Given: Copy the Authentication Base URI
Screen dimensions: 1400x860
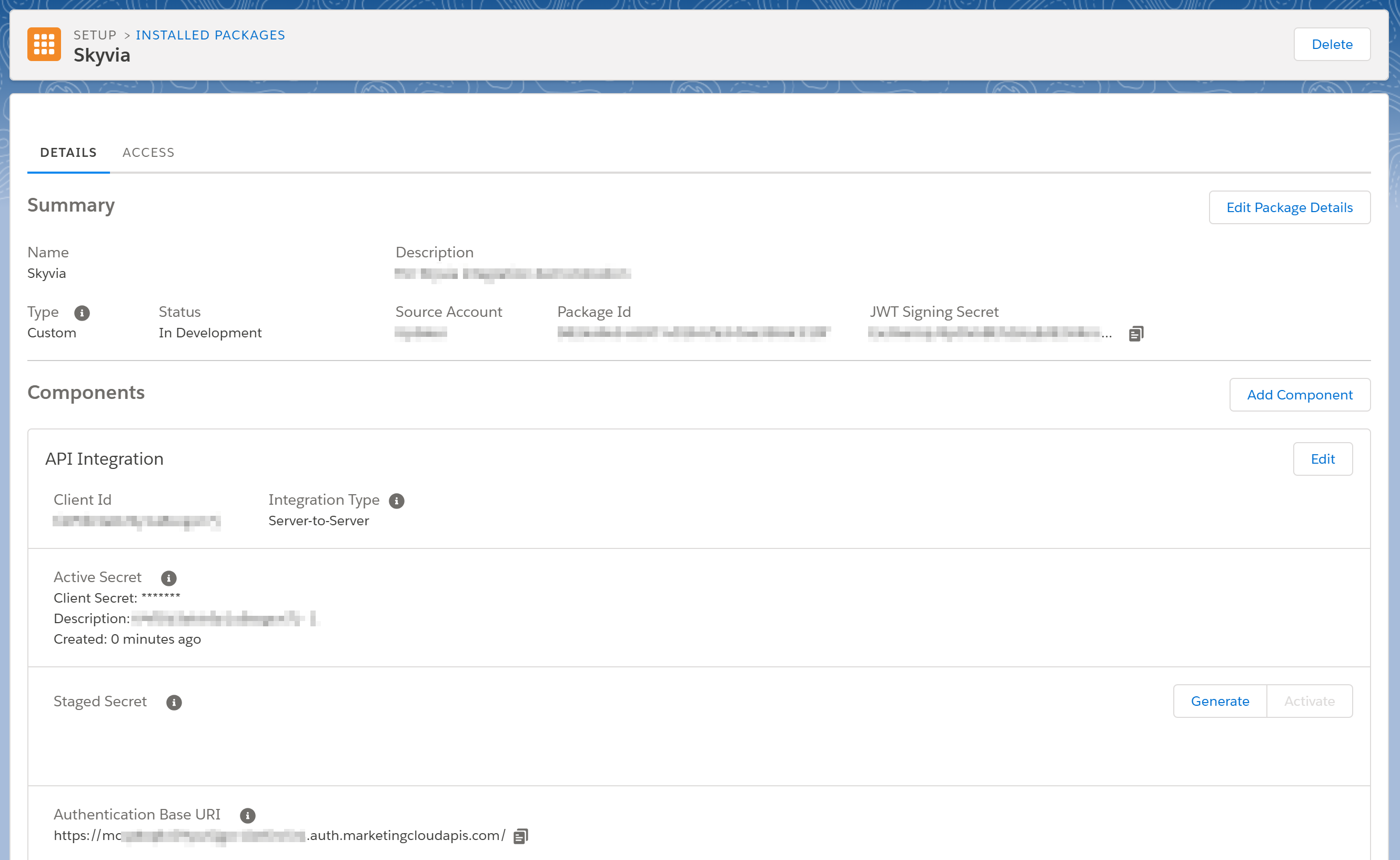Looking at the screenshot, I should (x=521, y=836).
